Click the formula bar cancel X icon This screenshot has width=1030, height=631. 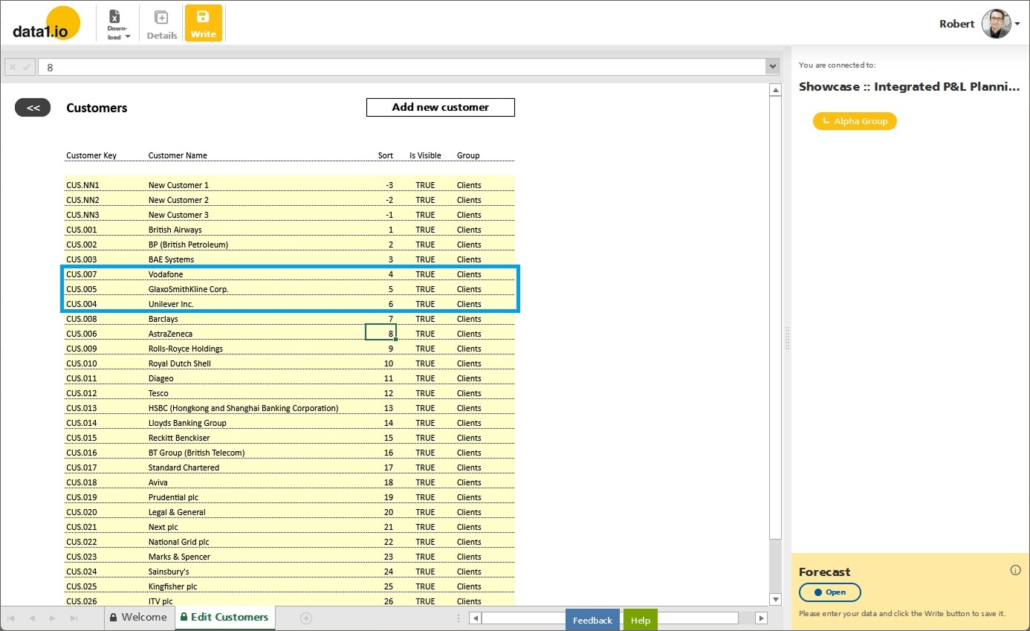coord(13,67)
